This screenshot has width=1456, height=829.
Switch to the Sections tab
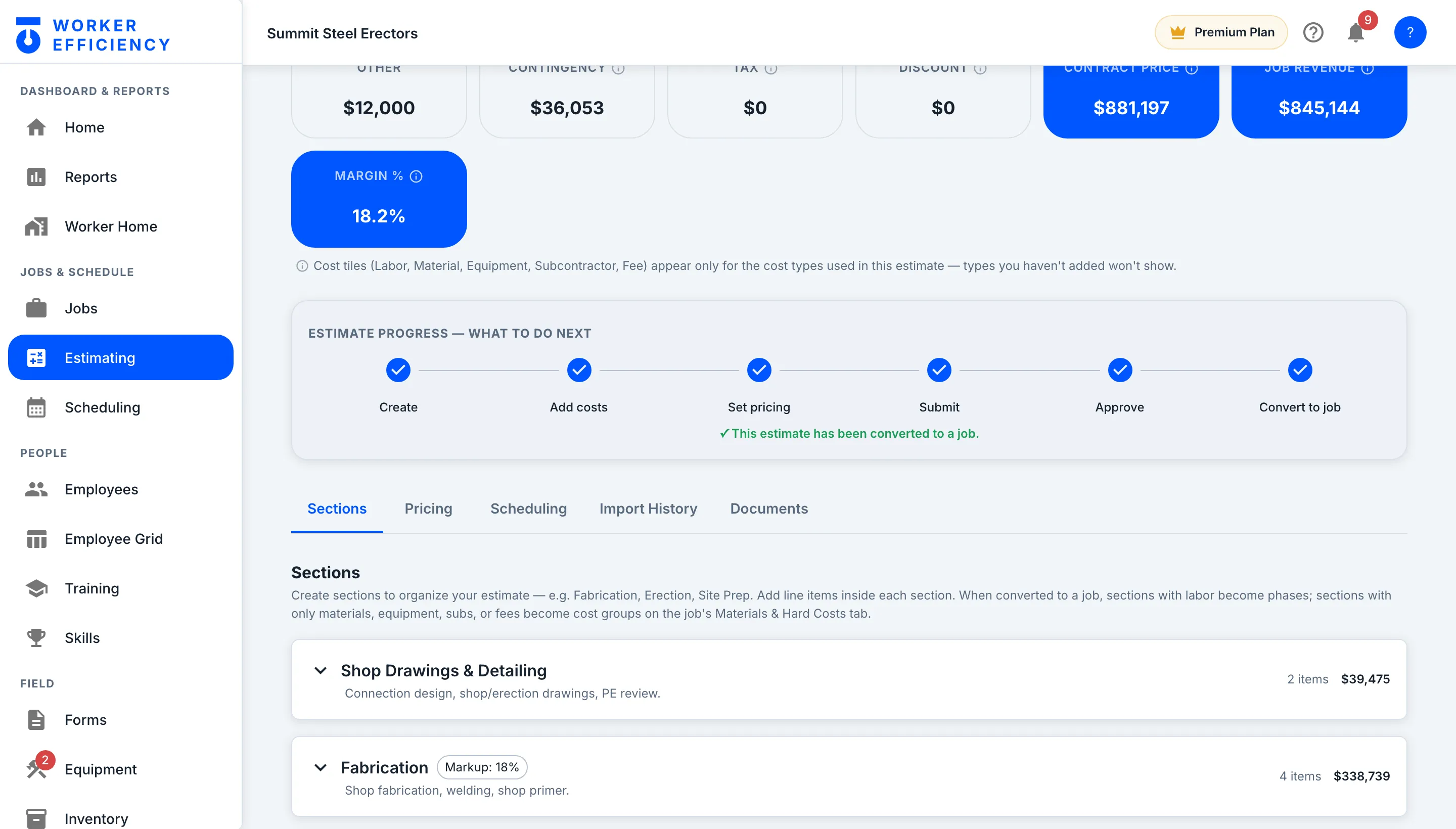click(x=337, y=509)
